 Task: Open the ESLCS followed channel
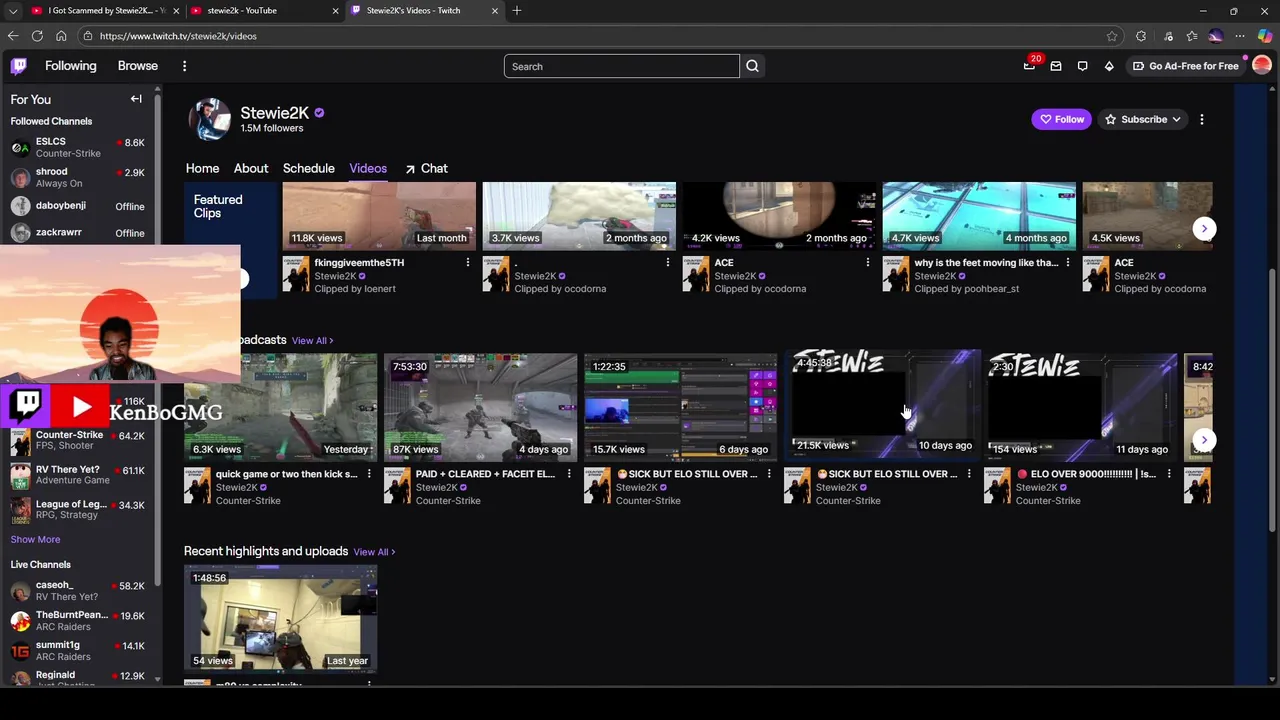tap(78, 148)
